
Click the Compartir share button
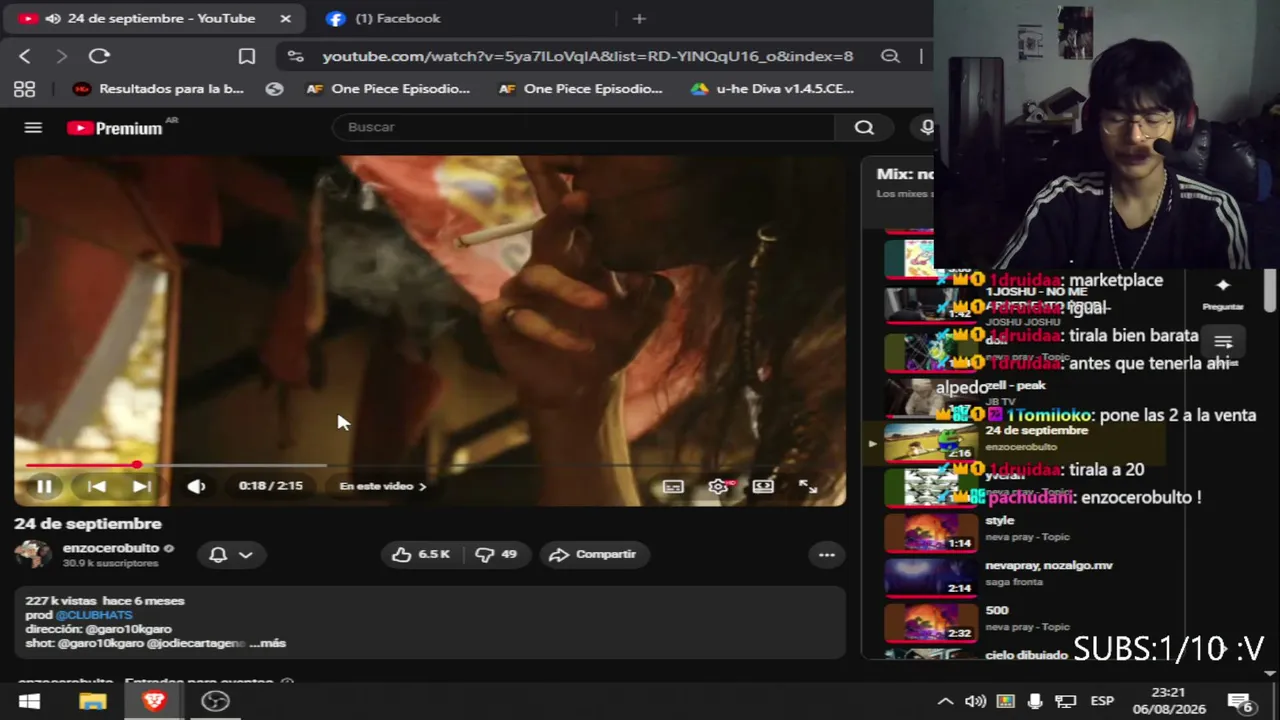(x=593, y=554)
